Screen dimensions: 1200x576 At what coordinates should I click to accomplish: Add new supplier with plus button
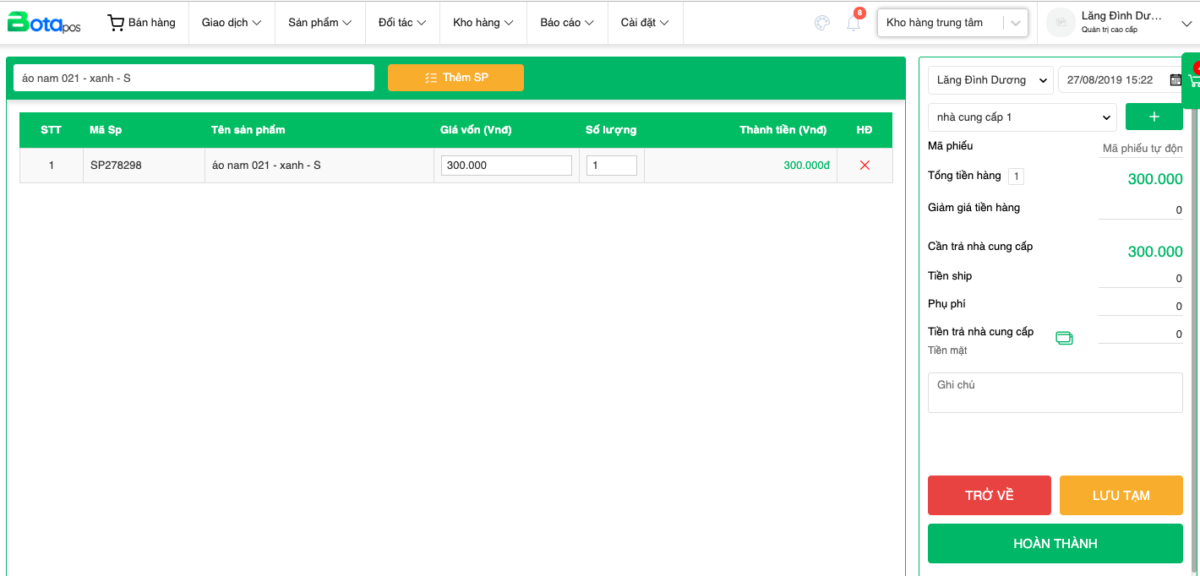[1153, 117]
